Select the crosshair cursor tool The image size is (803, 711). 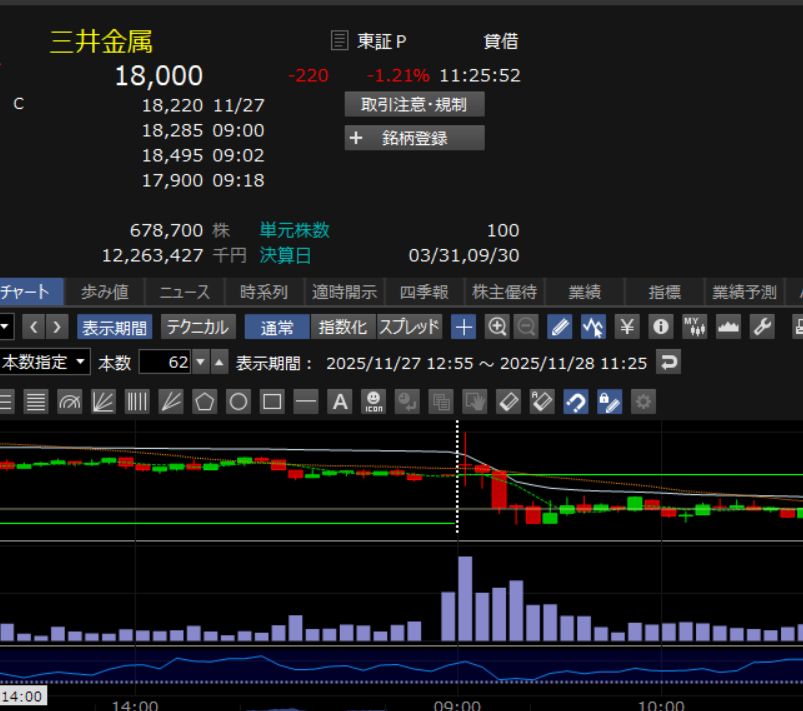tap(464, 326)
